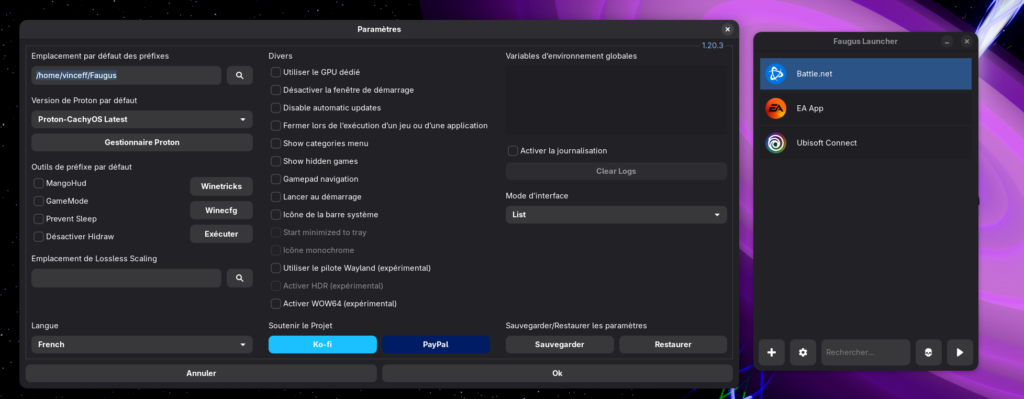Click the global environment variables area
Image resolution: width=1024 pixels, height=399 pixels.
click(616, 100)
